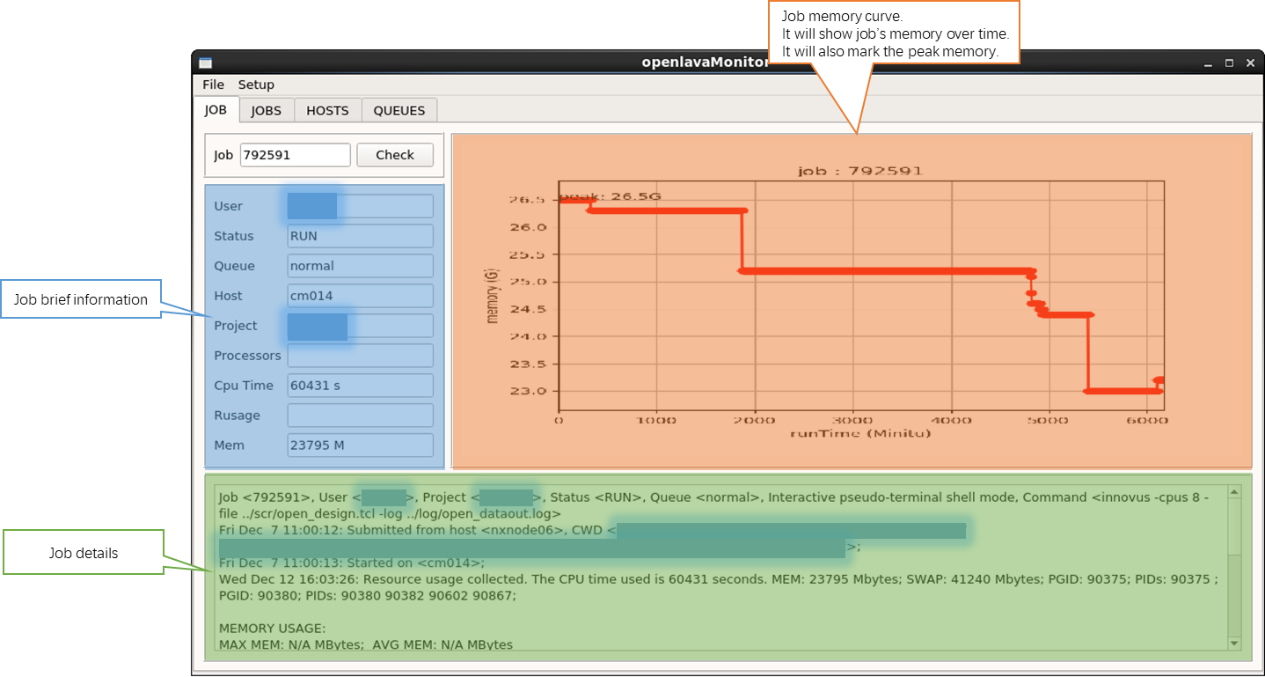Click the Check button
Screen dimensions: 1265x677
pyautogui.click(x=395, y=155)
